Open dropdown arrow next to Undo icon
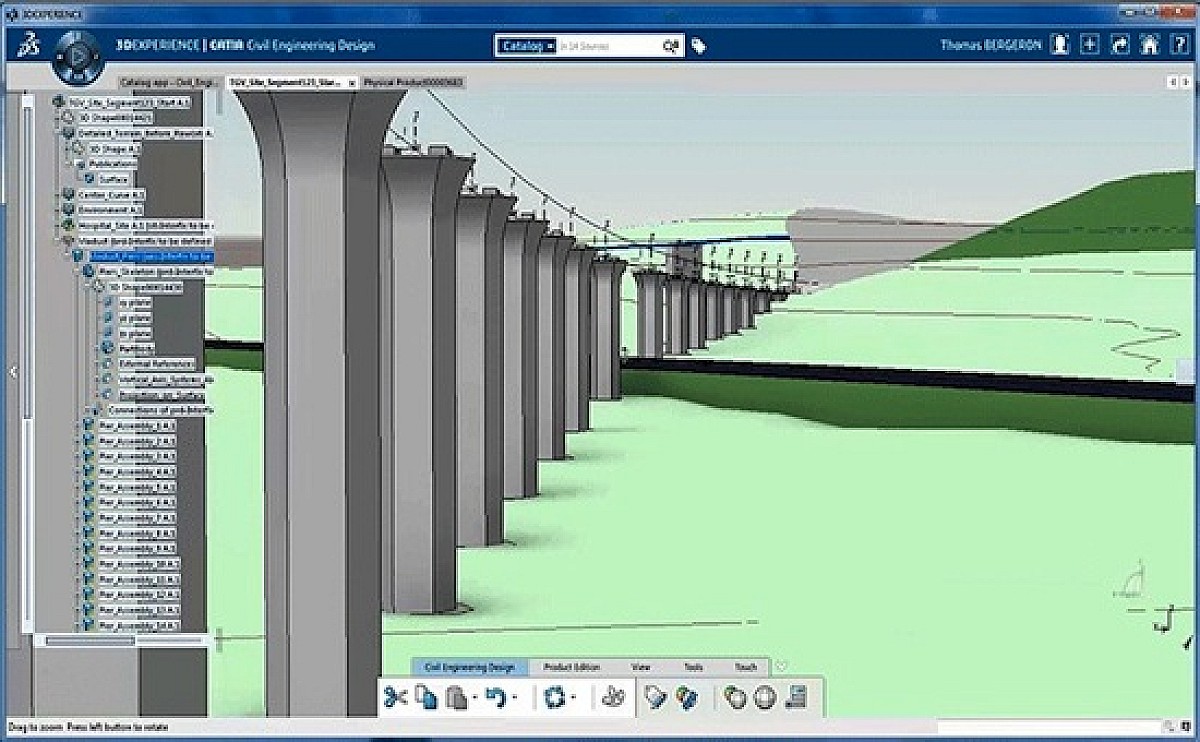 click(514, 699)
